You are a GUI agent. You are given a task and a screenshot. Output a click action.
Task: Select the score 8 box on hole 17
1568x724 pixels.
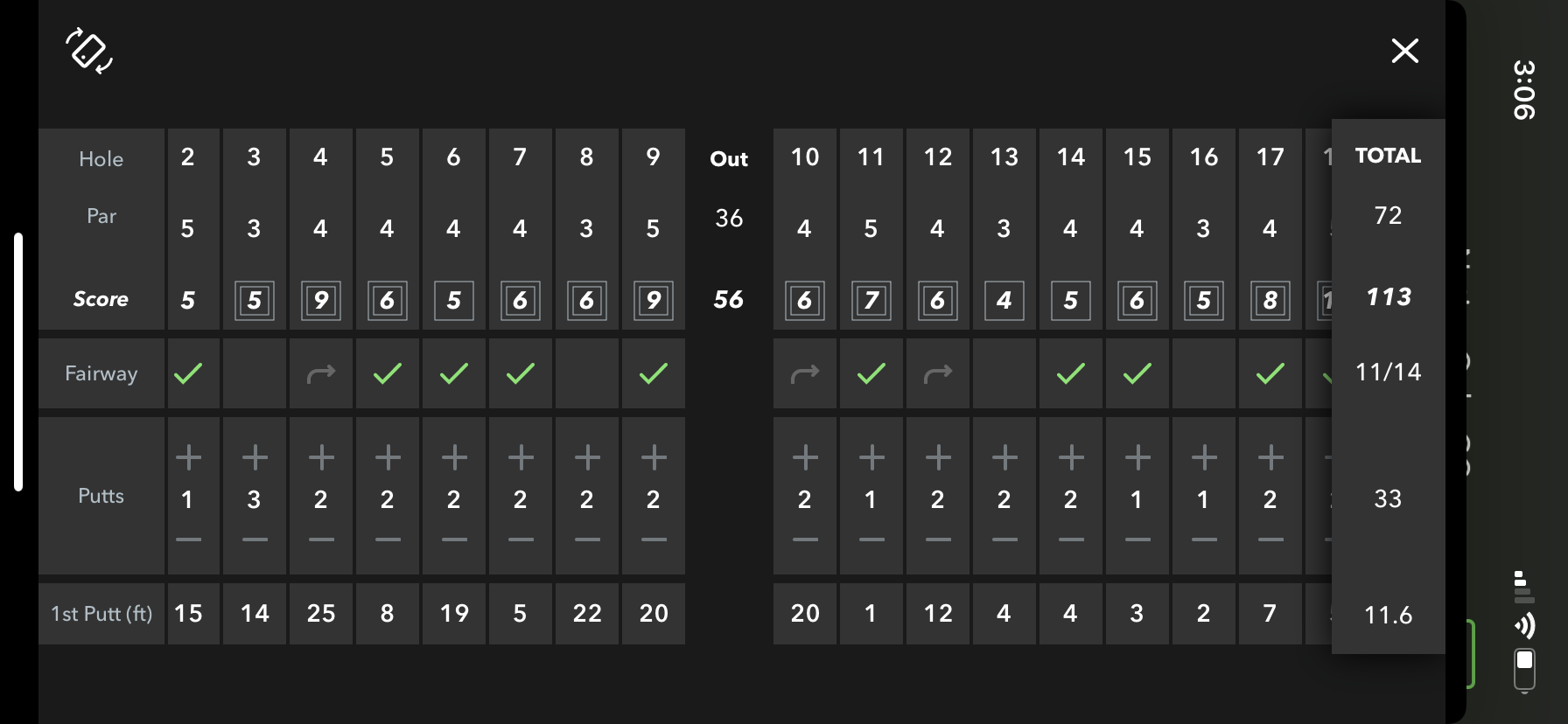pyautogui.click(x=1270, y=300)
